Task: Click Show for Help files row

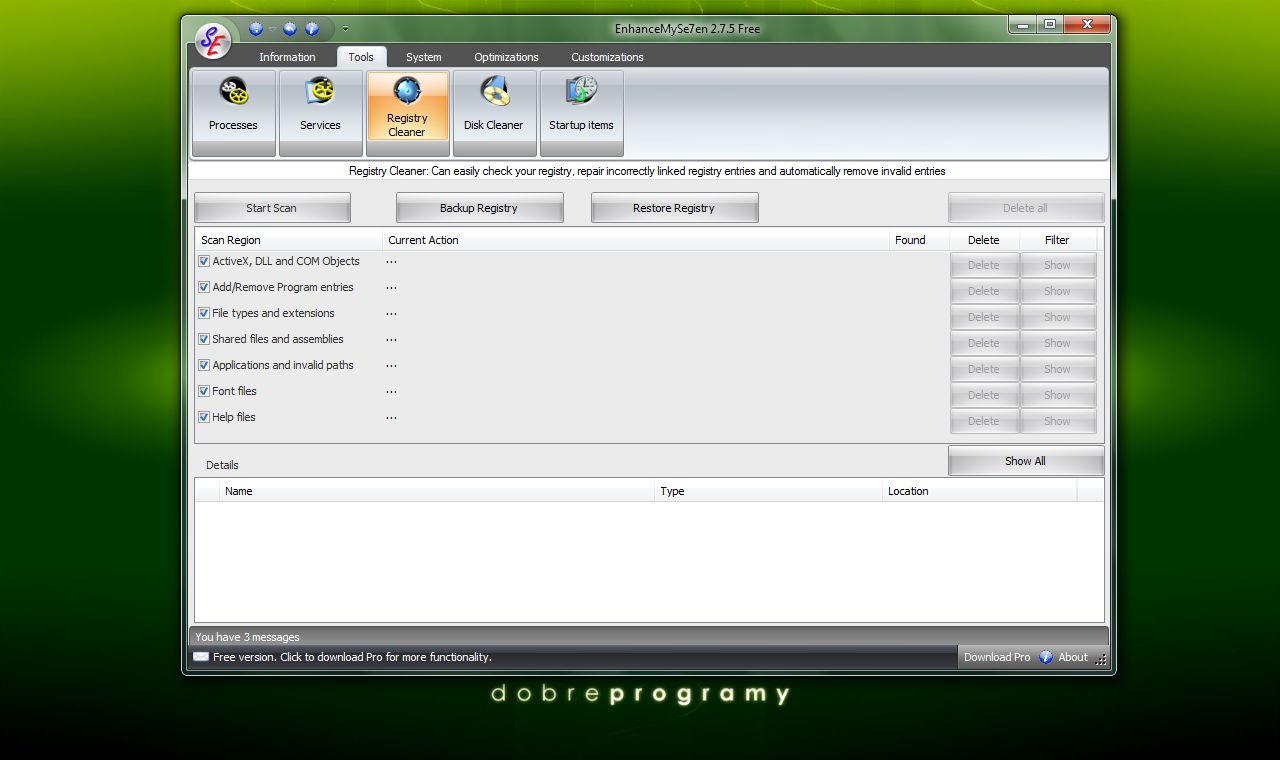Action: (x=1058, y=421)
